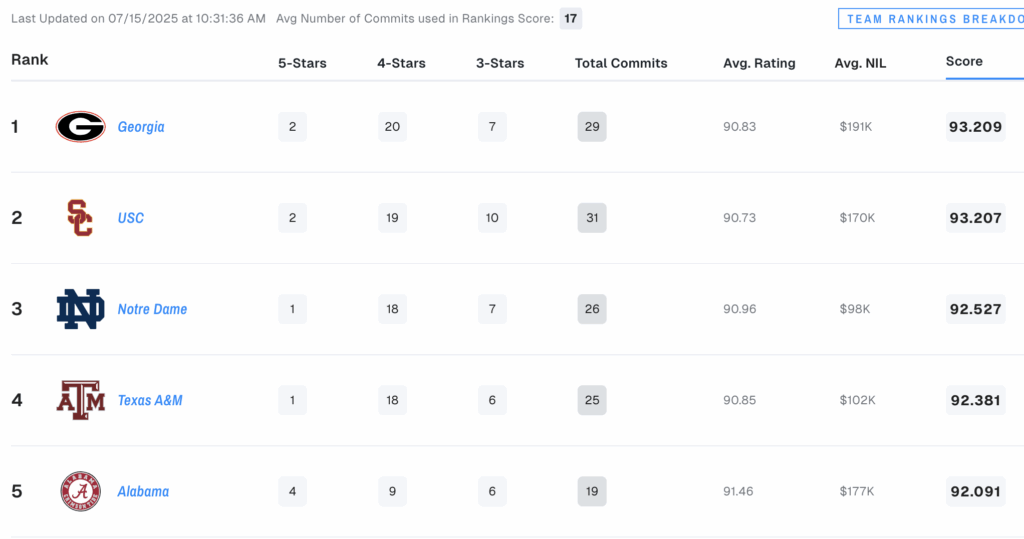Click the USC Trojans logo
This screenshot has width=1024, height=539.
(80, 218)
